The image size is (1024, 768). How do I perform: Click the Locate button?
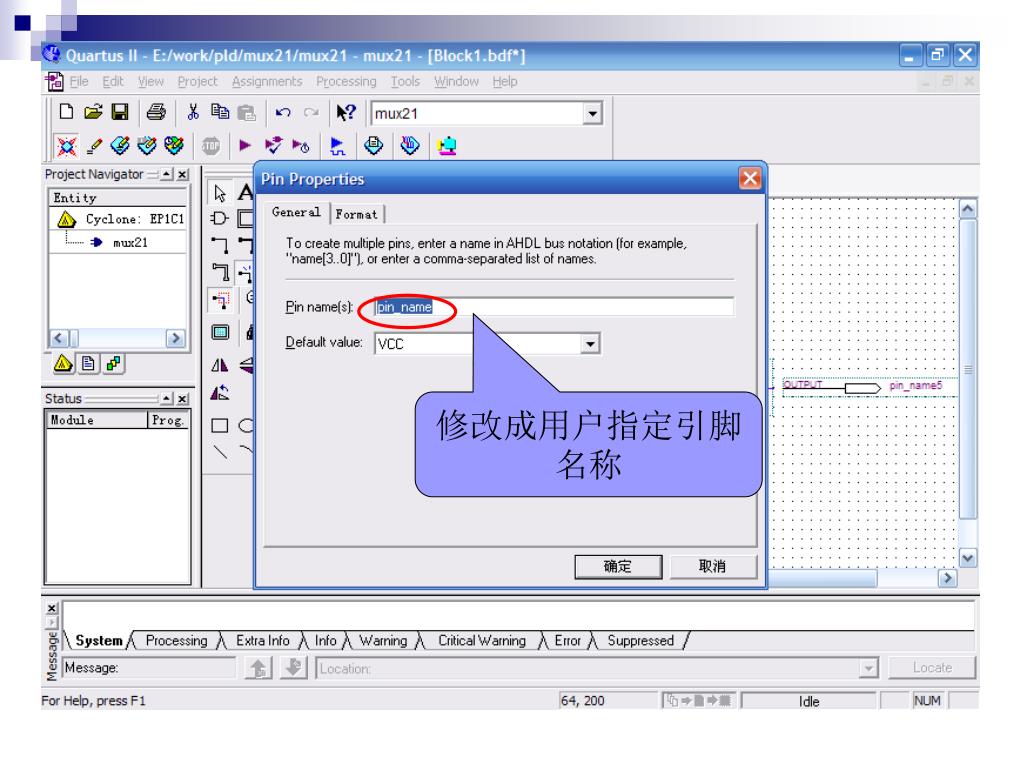point(932,667)
